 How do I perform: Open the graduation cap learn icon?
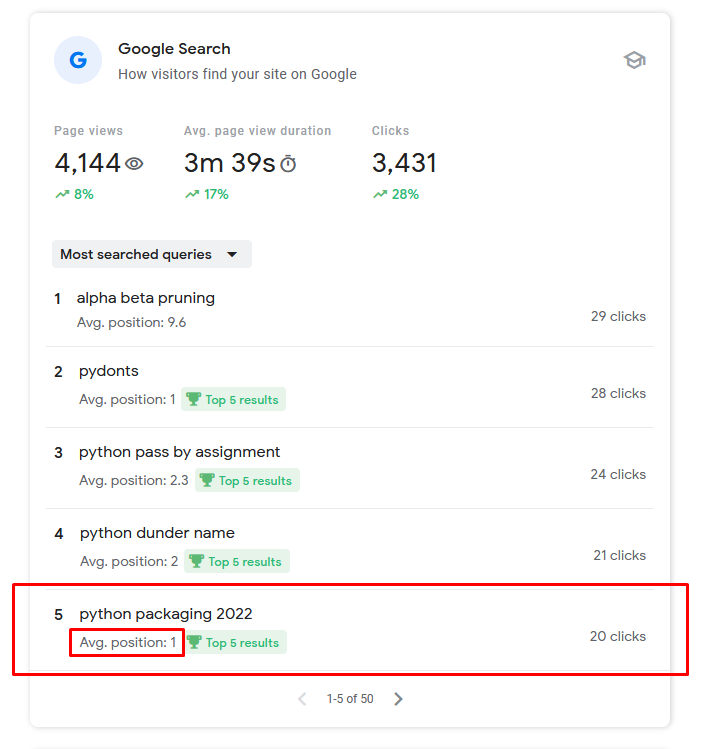634,60
